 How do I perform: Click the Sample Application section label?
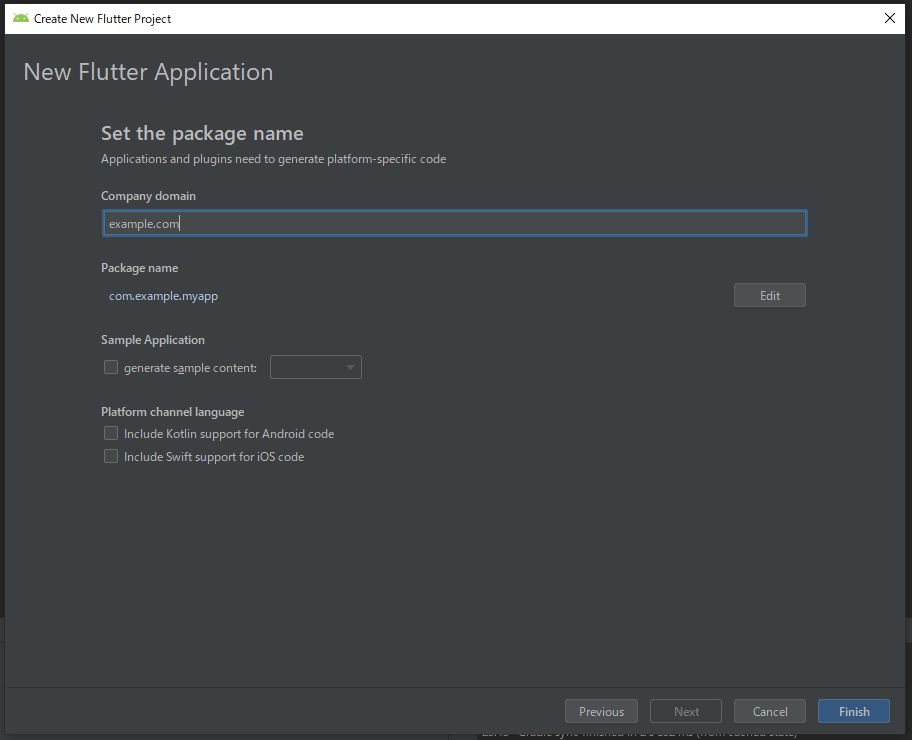[x=152, y=340]
